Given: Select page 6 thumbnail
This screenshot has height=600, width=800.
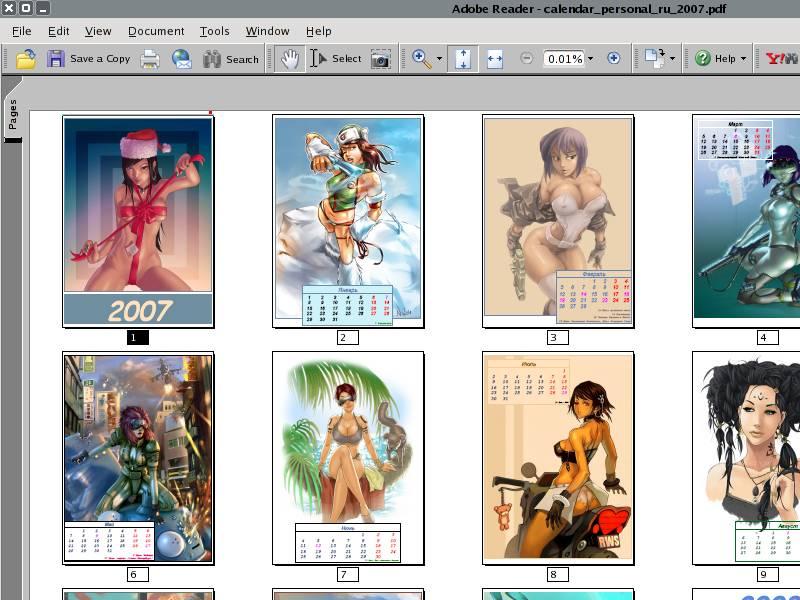Looking at the screenshot, I should [138, 458].
